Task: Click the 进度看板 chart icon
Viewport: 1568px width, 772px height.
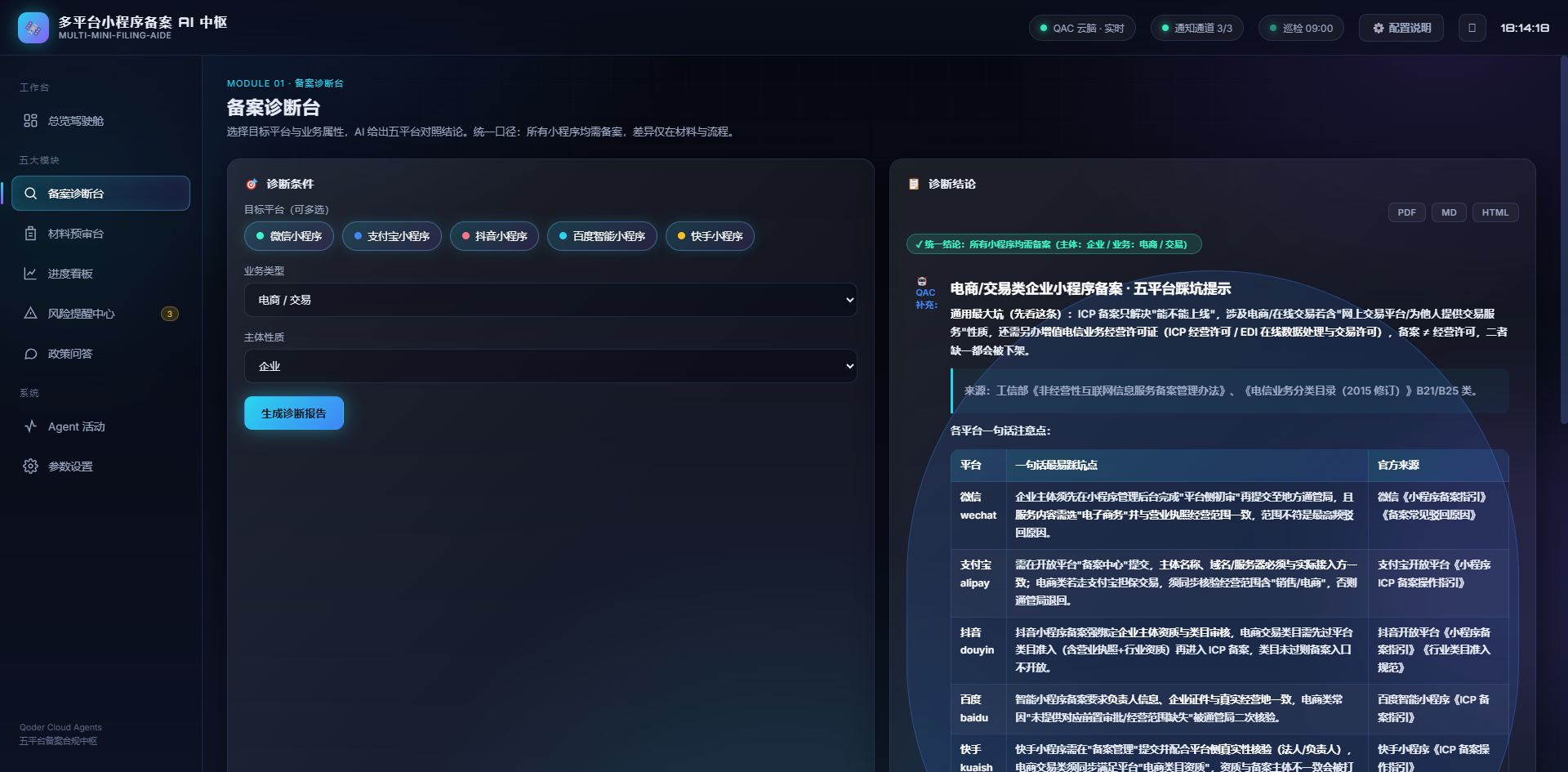Action: 30,274
